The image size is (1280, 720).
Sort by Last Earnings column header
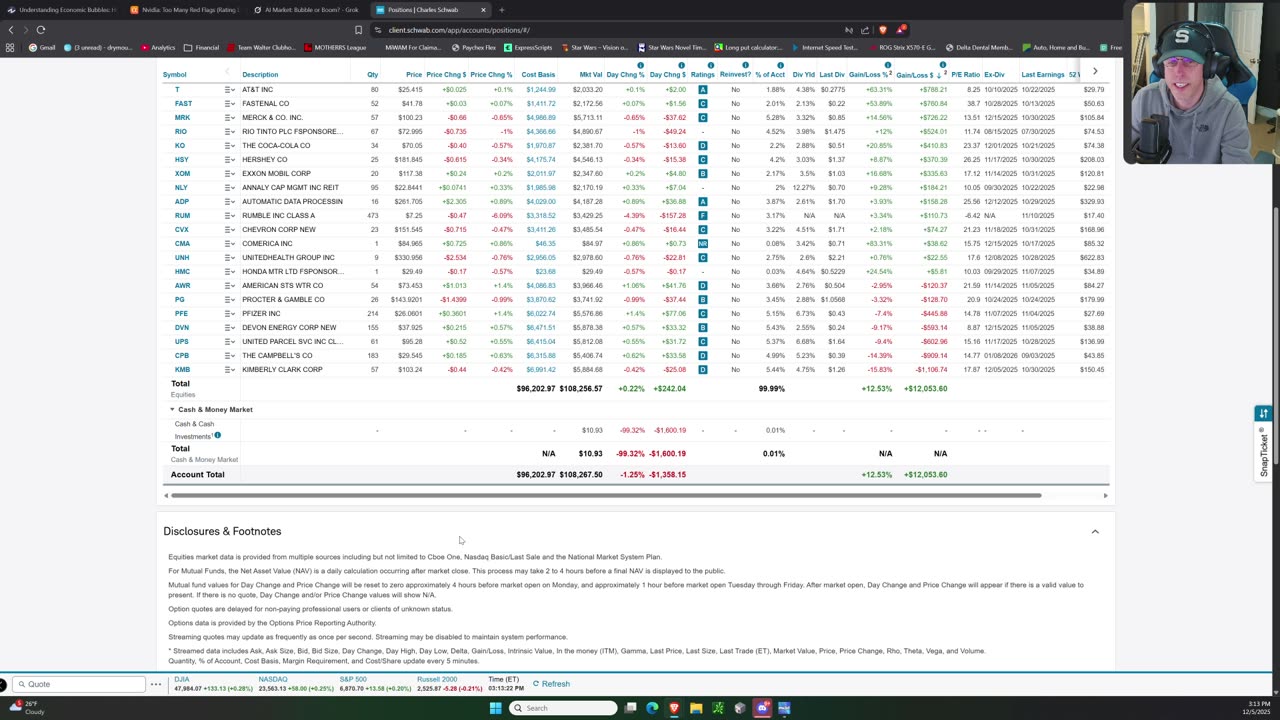coord(1042,75)
